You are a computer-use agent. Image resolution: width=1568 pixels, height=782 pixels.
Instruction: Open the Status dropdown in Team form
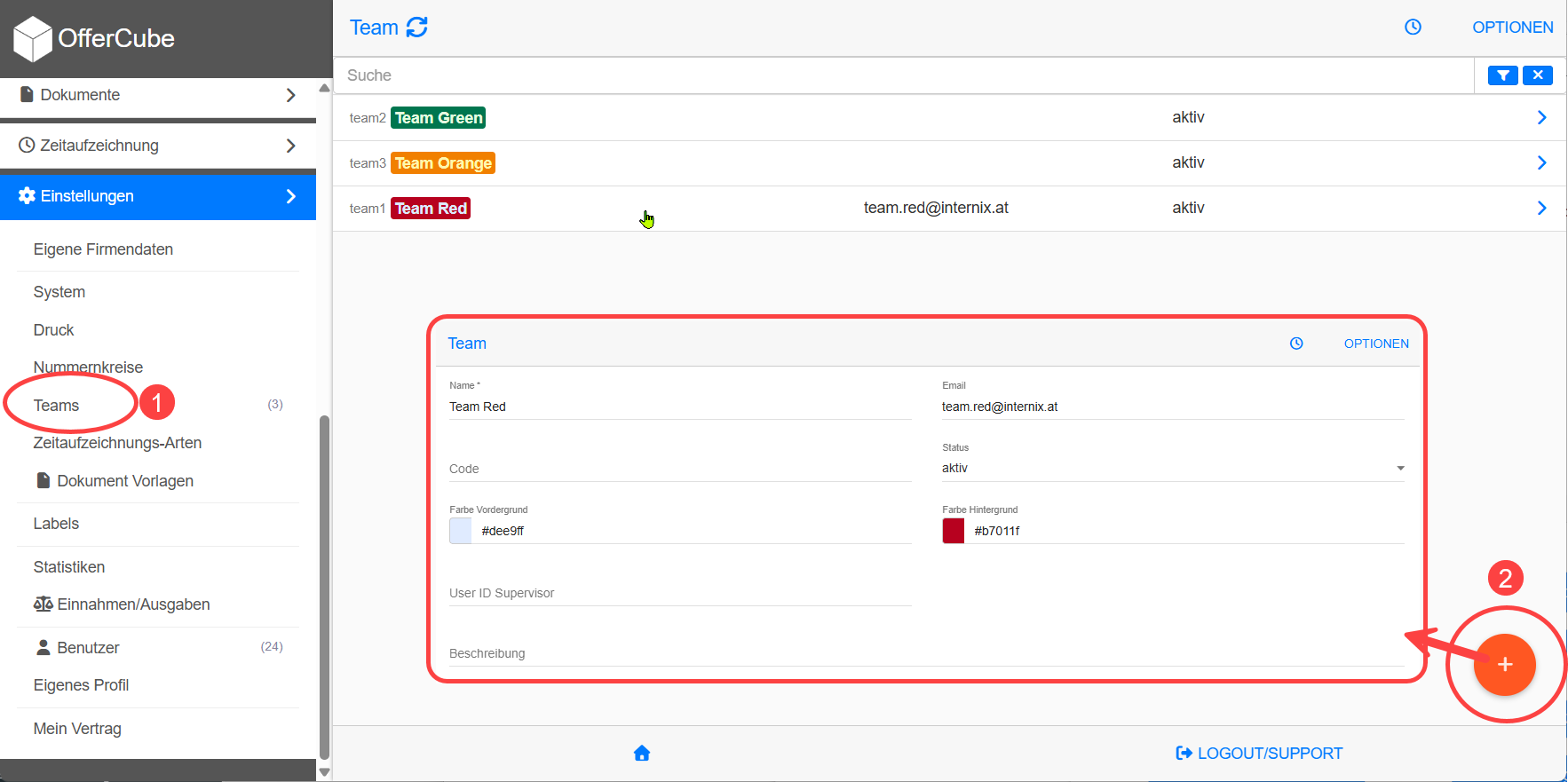tap(1172, 469)
